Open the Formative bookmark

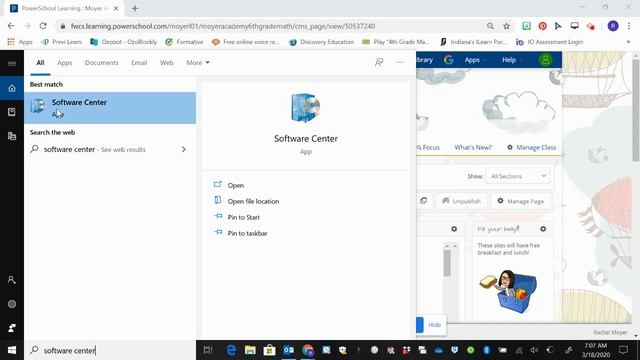click(184, 42)
